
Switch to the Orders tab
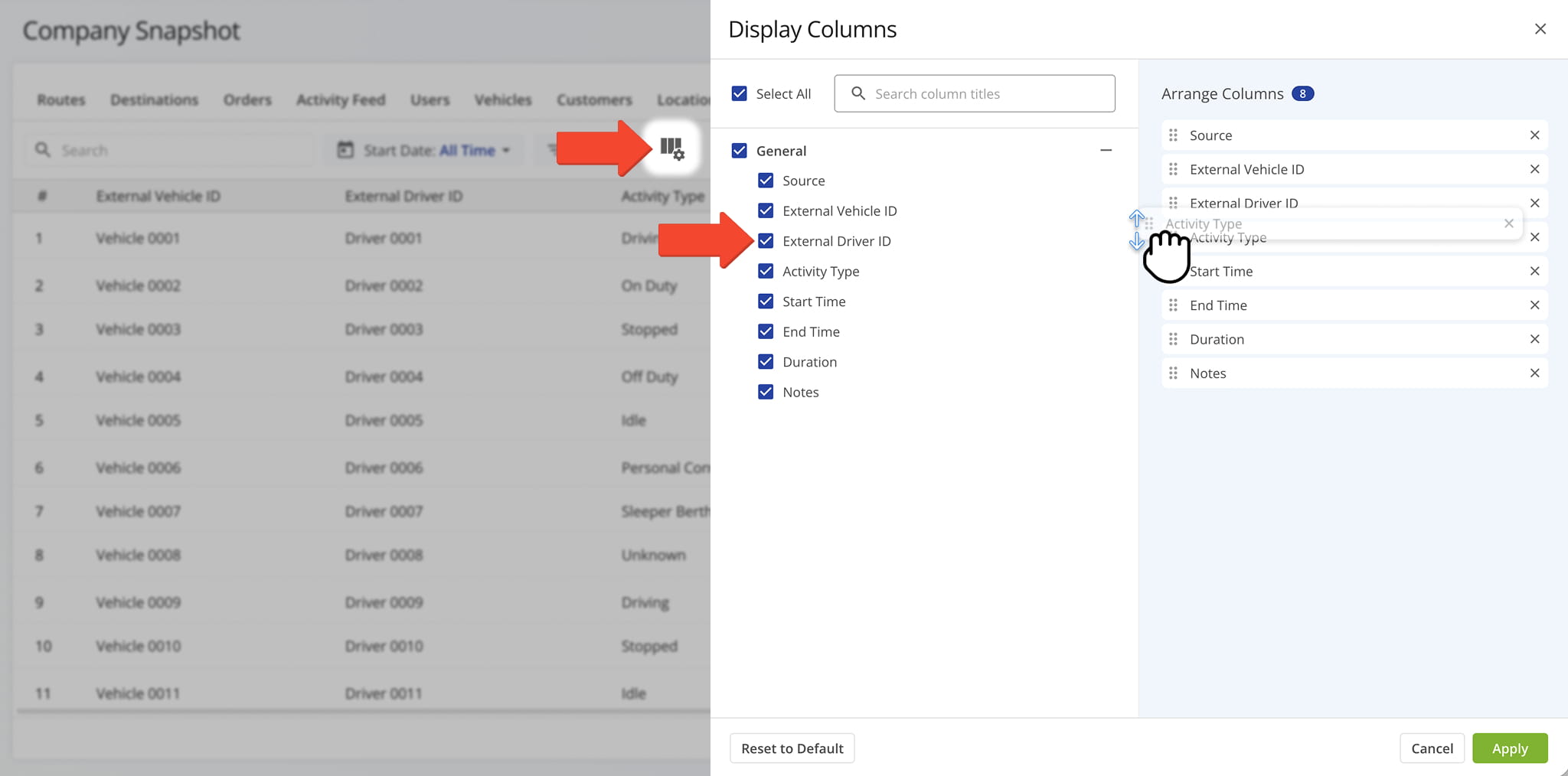coord(247,99)
